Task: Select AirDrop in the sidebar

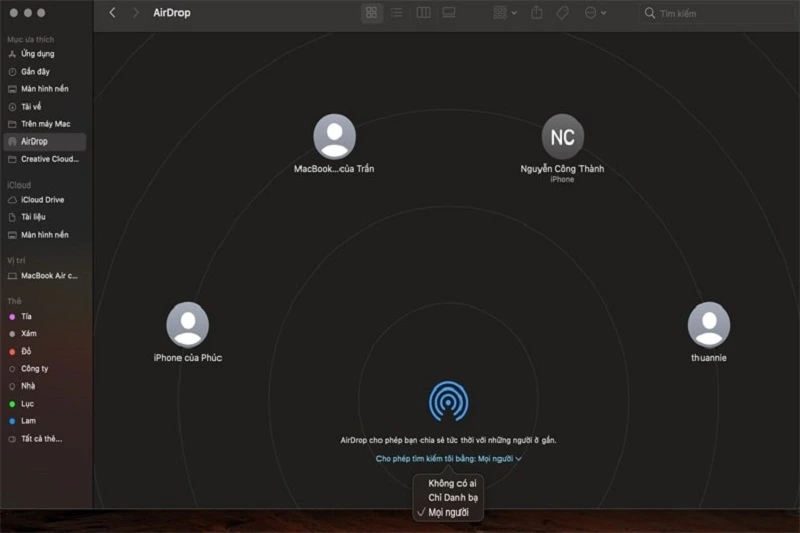Action: pyautogui.click(x=44, y=141)
